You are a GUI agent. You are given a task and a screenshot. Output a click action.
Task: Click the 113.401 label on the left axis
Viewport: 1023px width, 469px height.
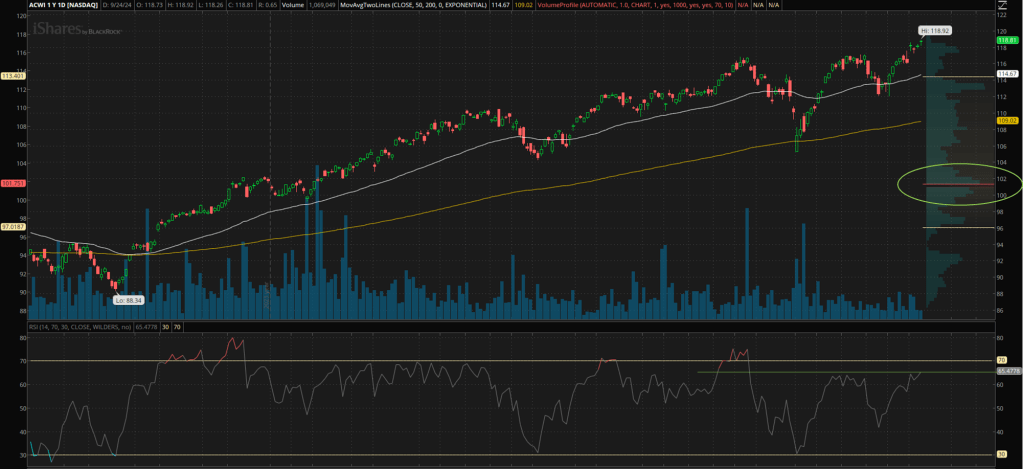(x=13, y=76)
